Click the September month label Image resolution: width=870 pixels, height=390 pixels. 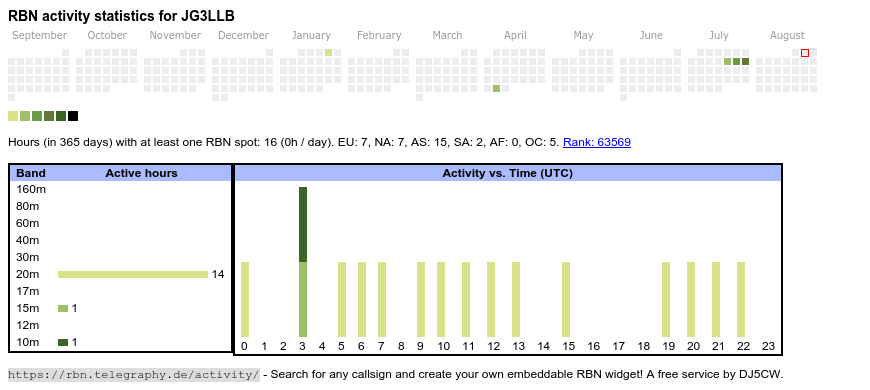pyautogui.click(x=39, y=36)
